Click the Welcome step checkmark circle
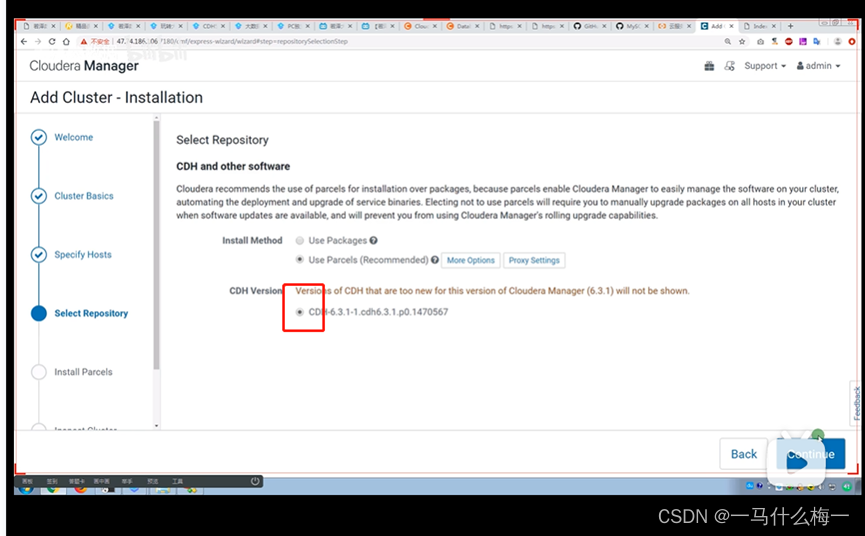Viewport: 865px width, 536px height. [39, 137]
